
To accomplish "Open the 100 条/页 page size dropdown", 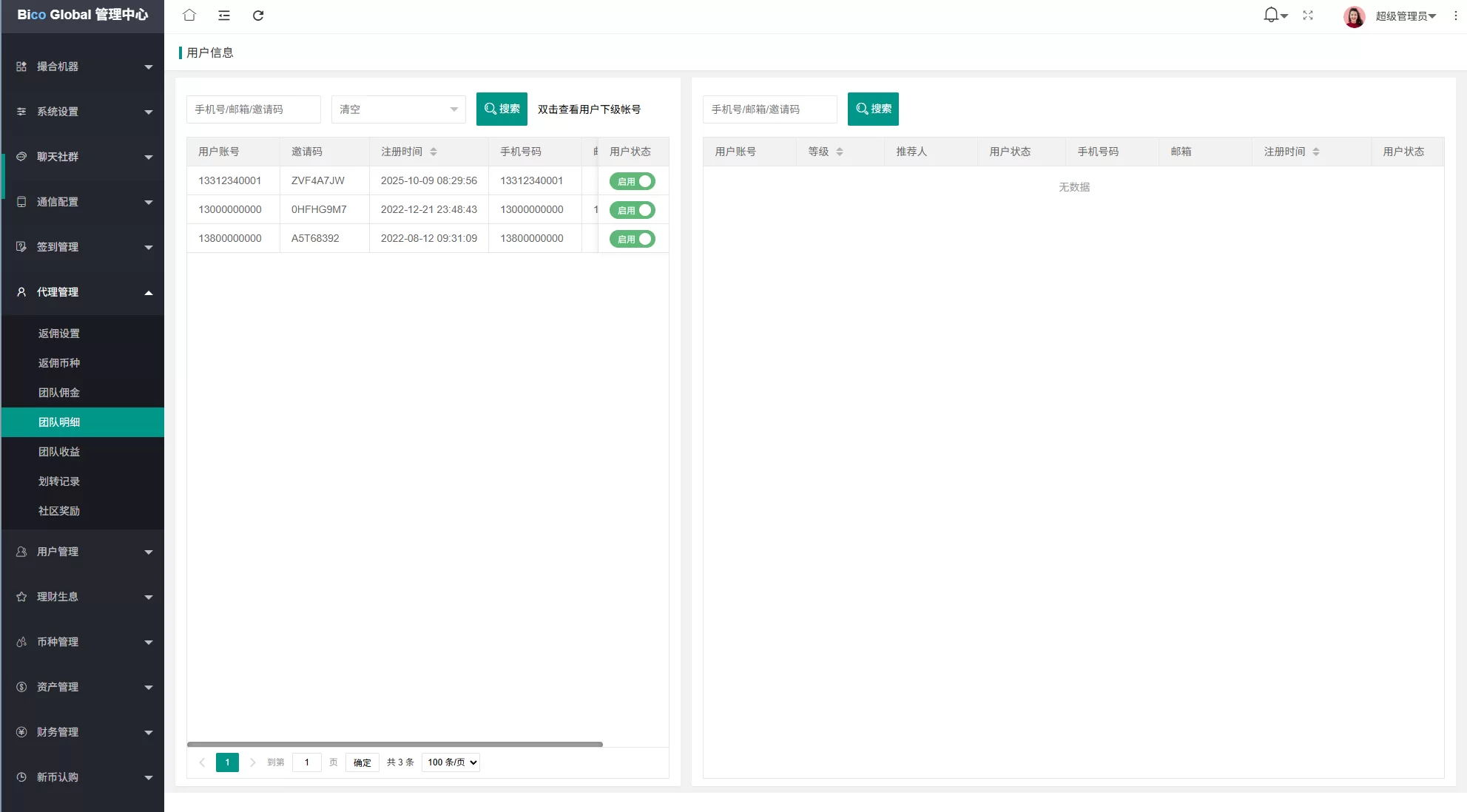I will tap(451, 762).
